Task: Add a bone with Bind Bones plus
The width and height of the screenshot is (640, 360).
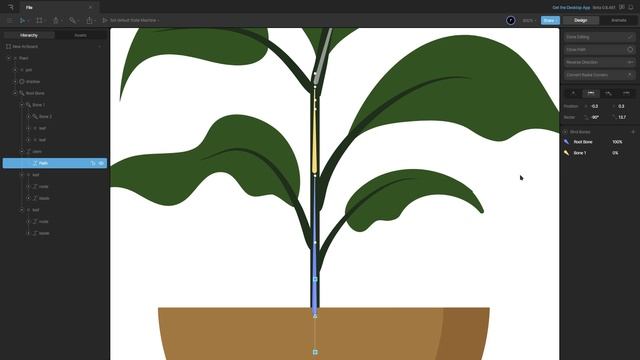Action: (x=633, y=132)
